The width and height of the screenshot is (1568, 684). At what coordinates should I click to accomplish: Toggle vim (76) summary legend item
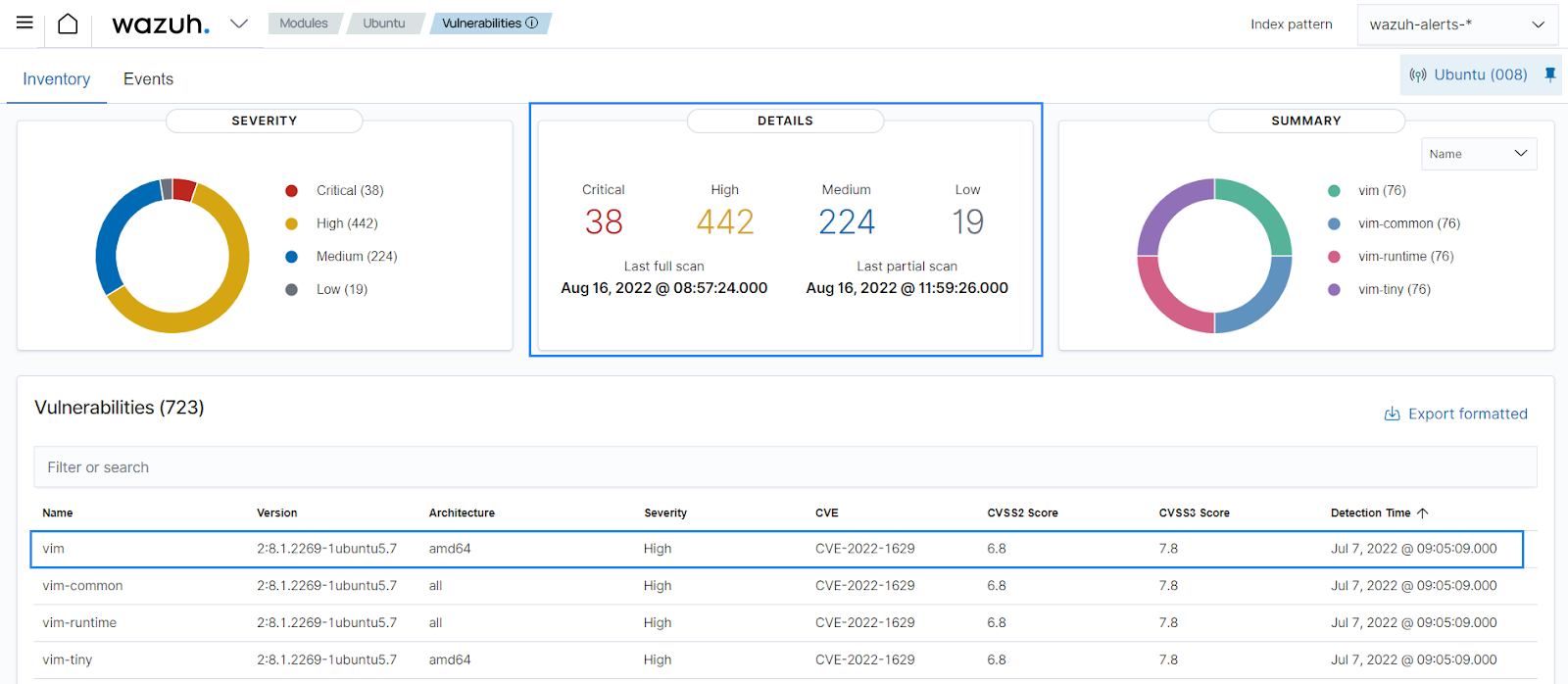[1367, 191]
